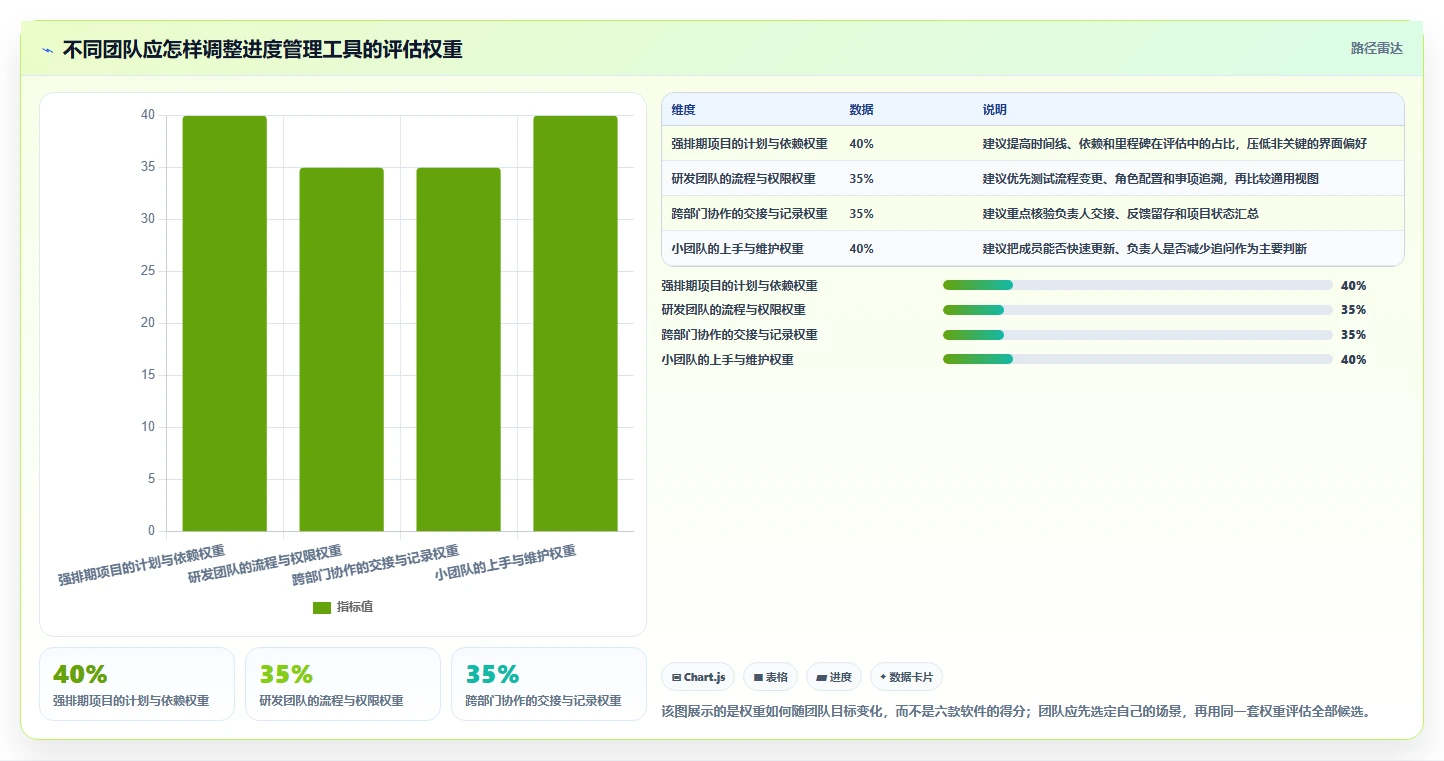Click the 小团队的上手与维护权重 progress bar
The height and width of the screenshot is (761, 1444).
click(1137, 359)
